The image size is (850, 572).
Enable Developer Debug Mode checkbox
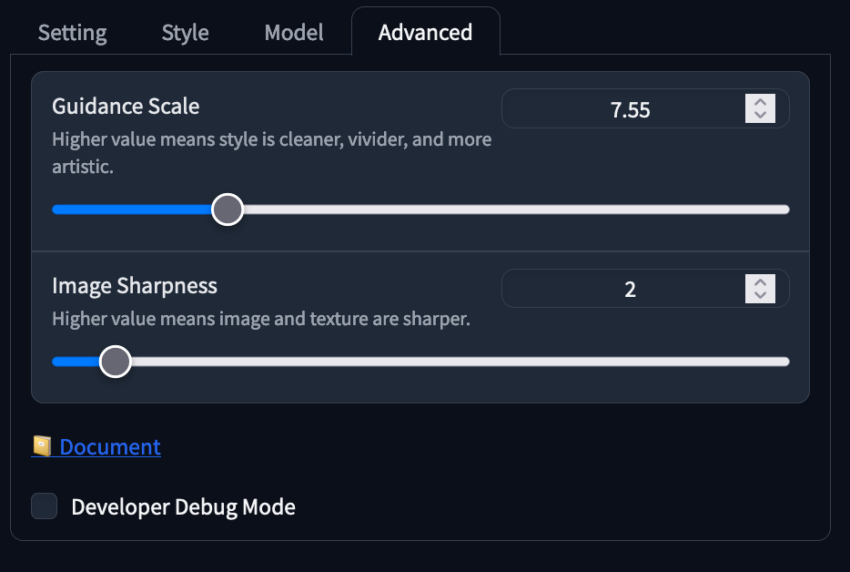[x=44, y=506]
